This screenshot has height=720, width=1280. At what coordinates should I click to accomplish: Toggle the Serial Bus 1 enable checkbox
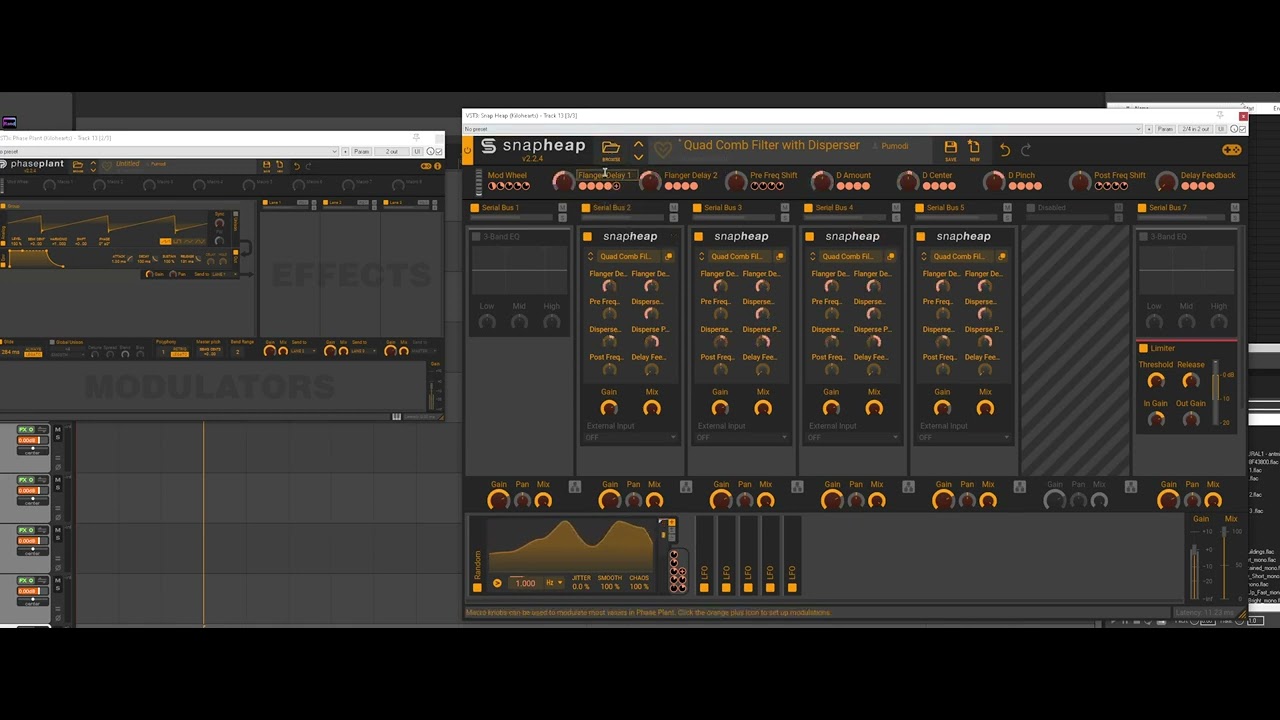[x=475, y=208]
